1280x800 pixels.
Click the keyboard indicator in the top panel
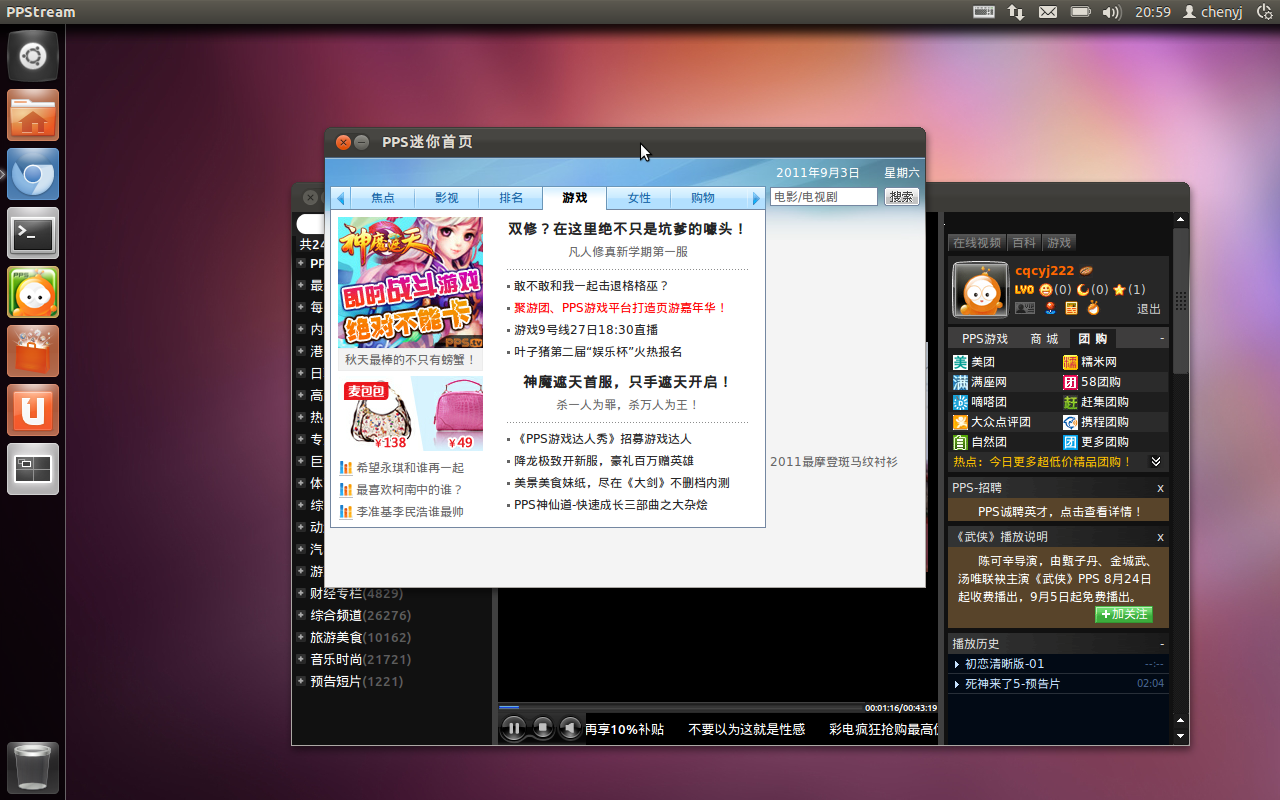click(984, 12)
